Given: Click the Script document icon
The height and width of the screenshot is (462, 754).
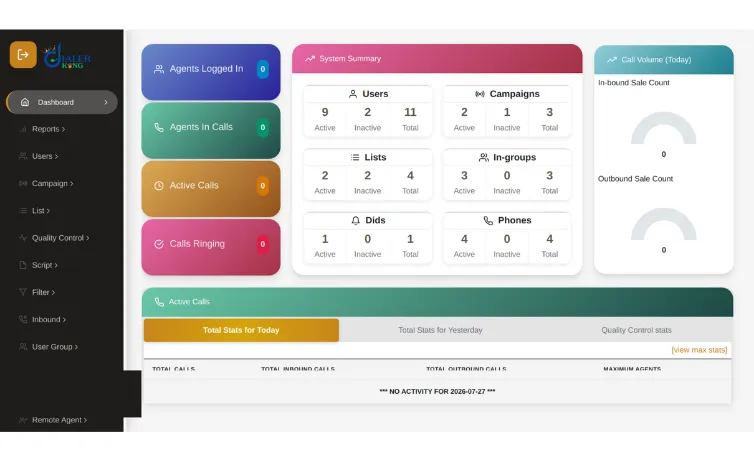Looking at the screenshot, I should pyautogui.click(x=23, y=265).
